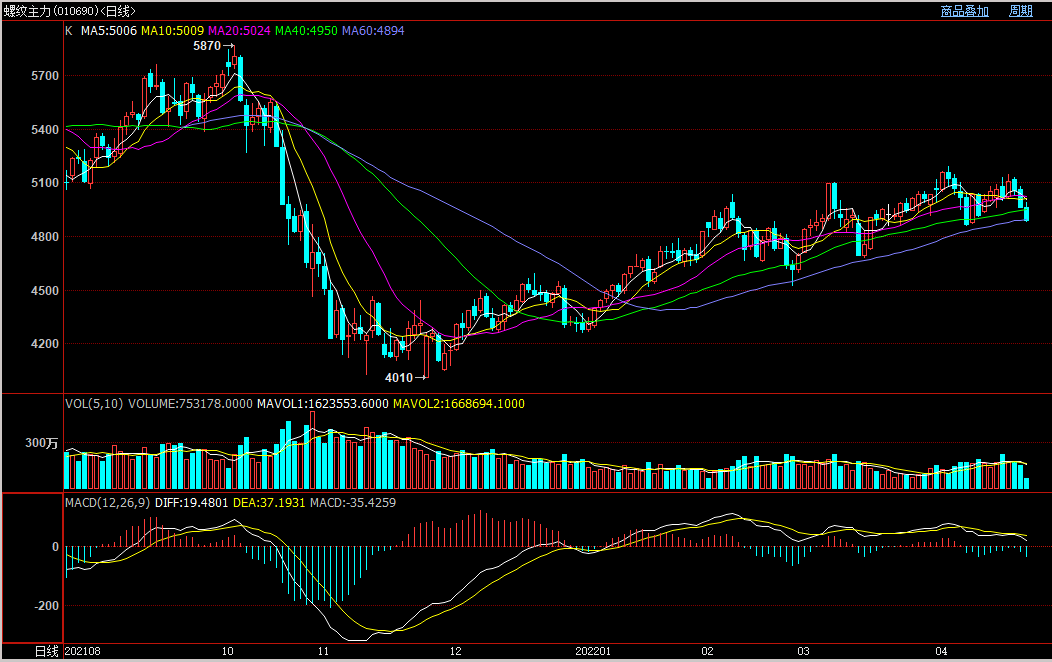This screenshot has height=662, width=1052.
Task: Click the 4010 low price marker
Action: coord(399,377)
